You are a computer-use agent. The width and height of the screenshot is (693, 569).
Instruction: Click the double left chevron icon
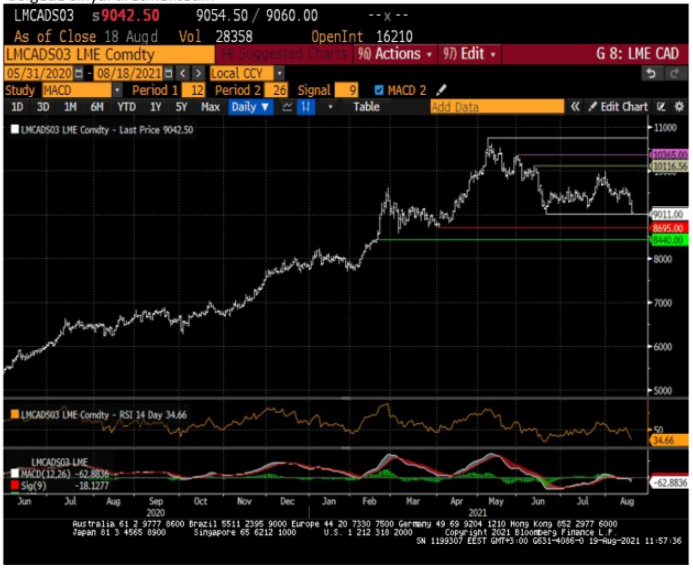click(x=575, y=107)
